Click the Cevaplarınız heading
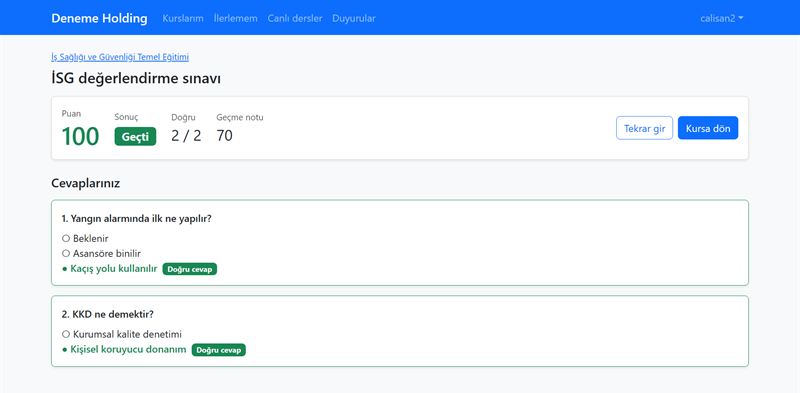Screen dimensions: 800x393 [x=86, y=183]
